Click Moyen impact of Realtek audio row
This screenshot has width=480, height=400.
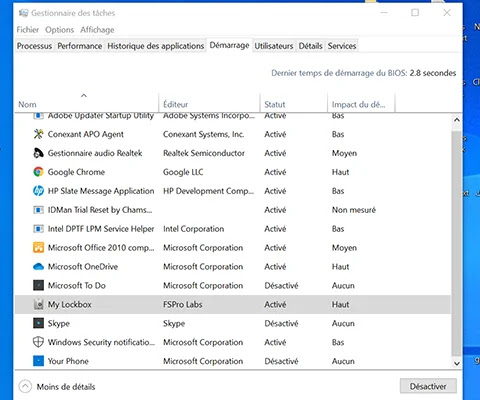[x=344, y=153]
